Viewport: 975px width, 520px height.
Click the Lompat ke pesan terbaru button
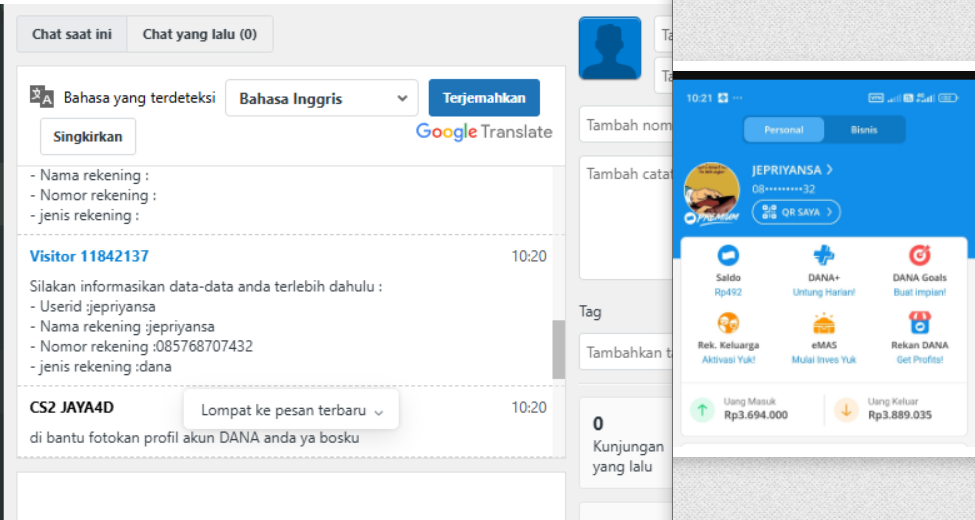point(291,410)
